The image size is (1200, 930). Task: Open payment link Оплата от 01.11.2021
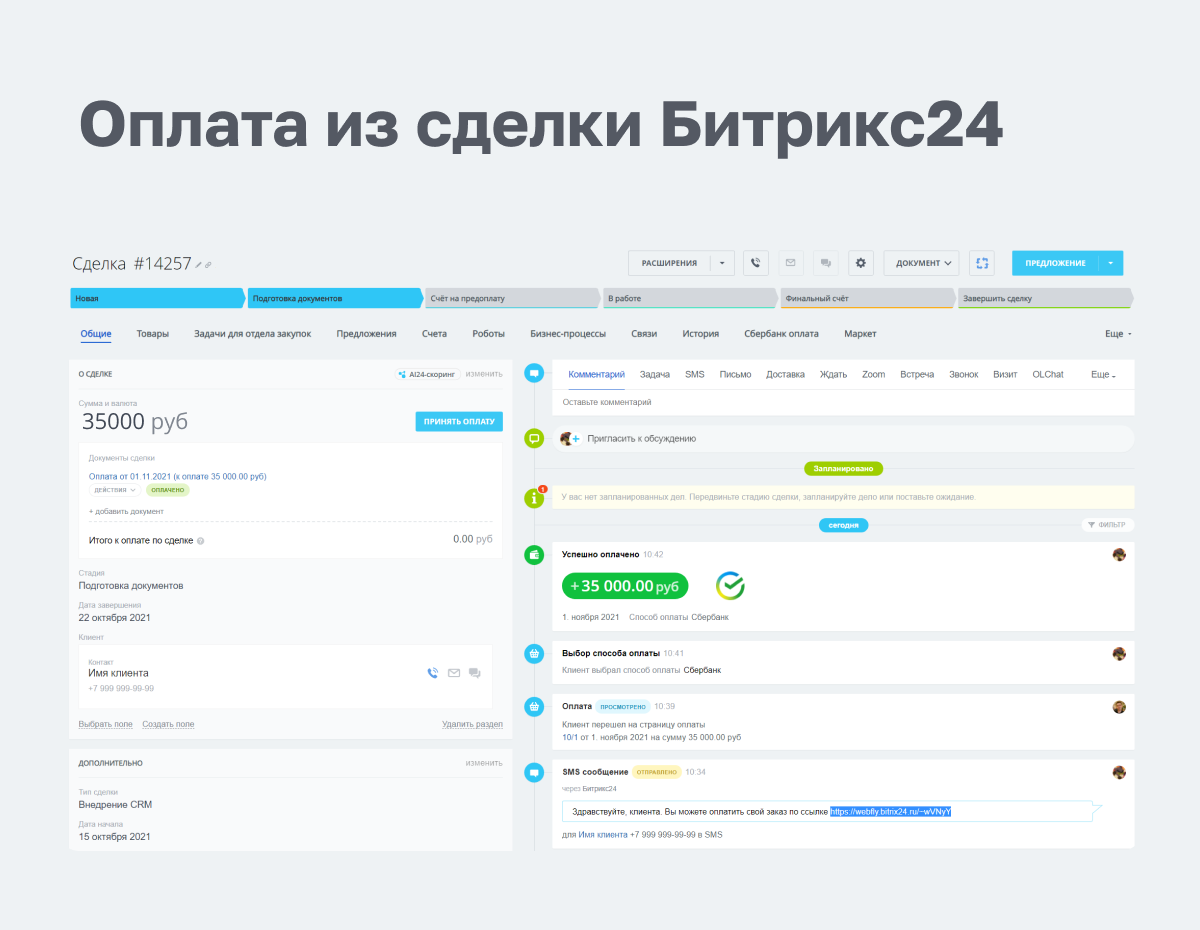pos(177,476)
